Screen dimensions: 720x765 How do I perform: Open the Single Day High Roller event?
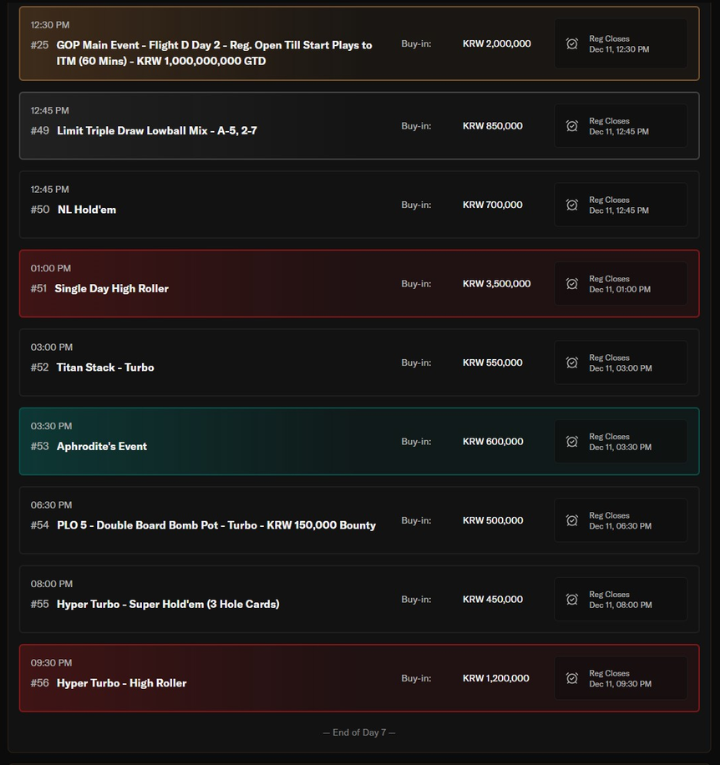(x=111, y=289)
